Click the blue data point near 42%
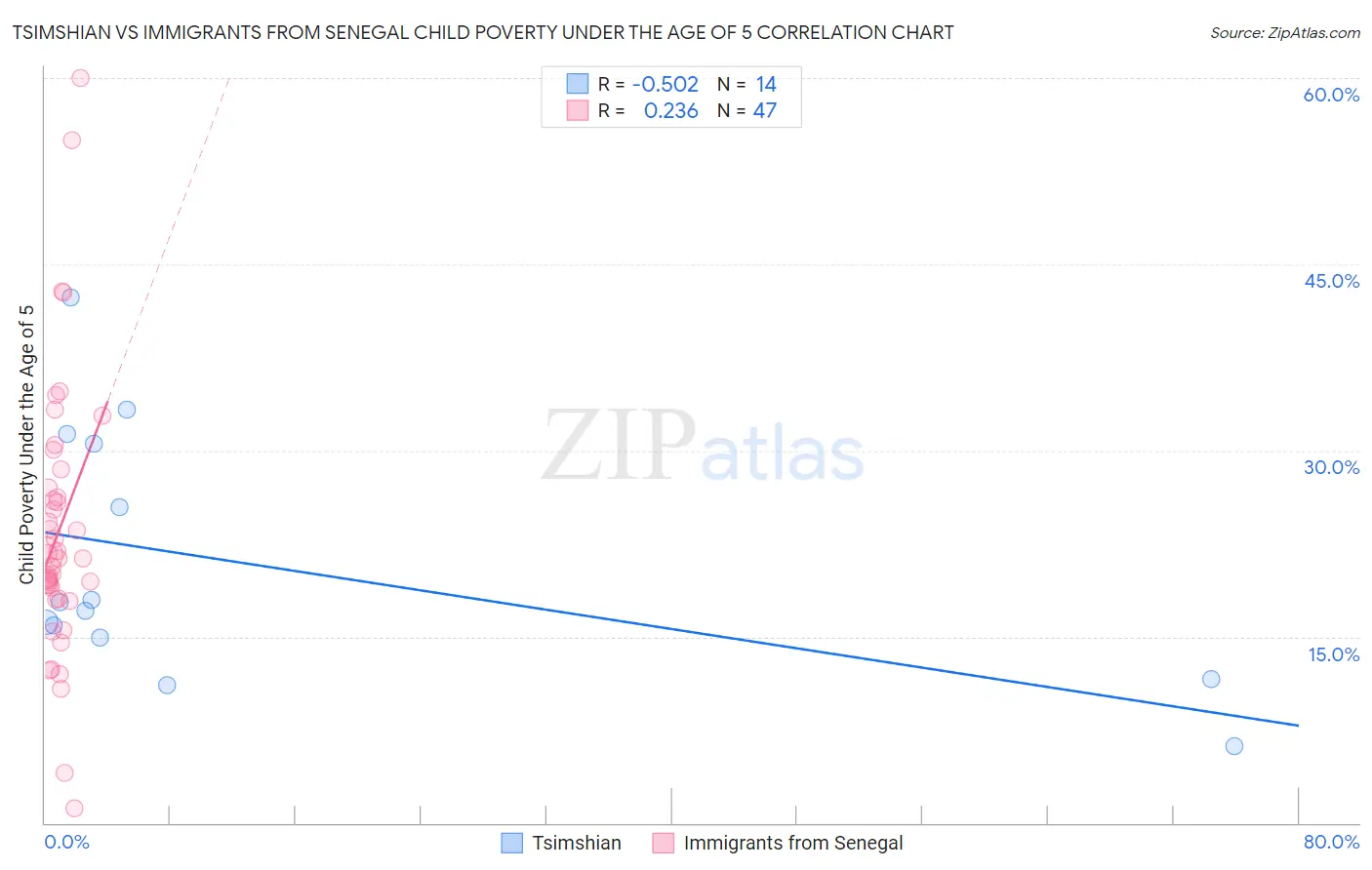This screenshot has width=1372, height=870. 70,297
